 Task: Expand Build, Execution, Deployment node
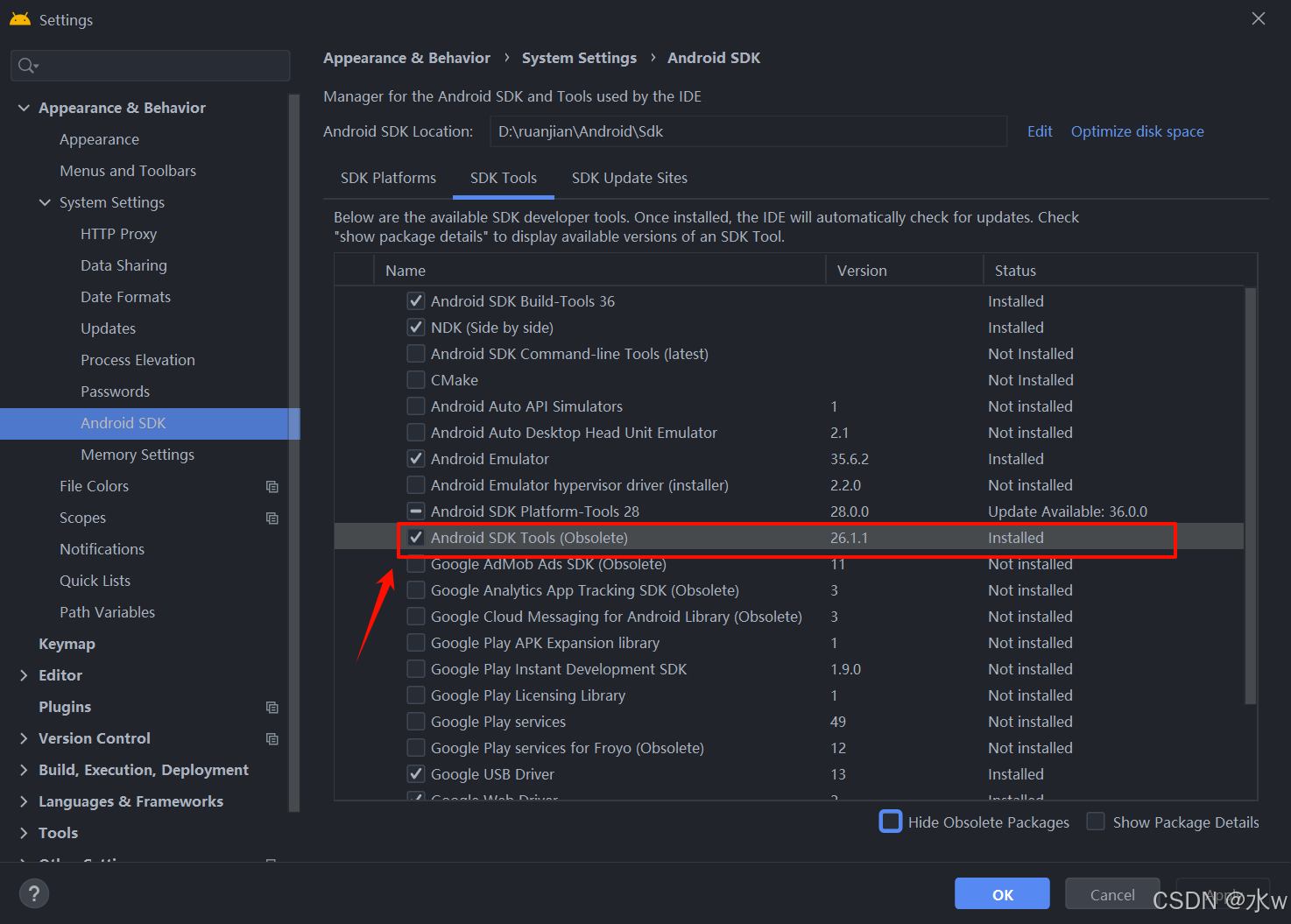[x=24, y=770]
